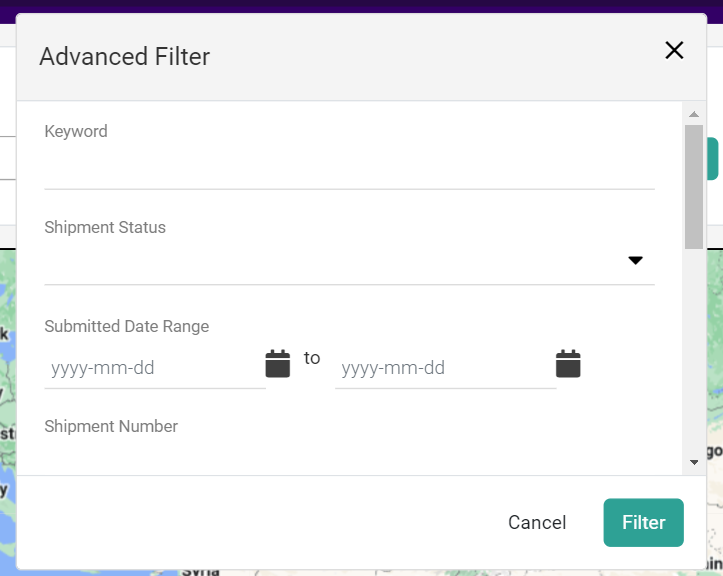Click the Shipment Number label
Screen dimensions: 723x576
(x=111, y=426)
